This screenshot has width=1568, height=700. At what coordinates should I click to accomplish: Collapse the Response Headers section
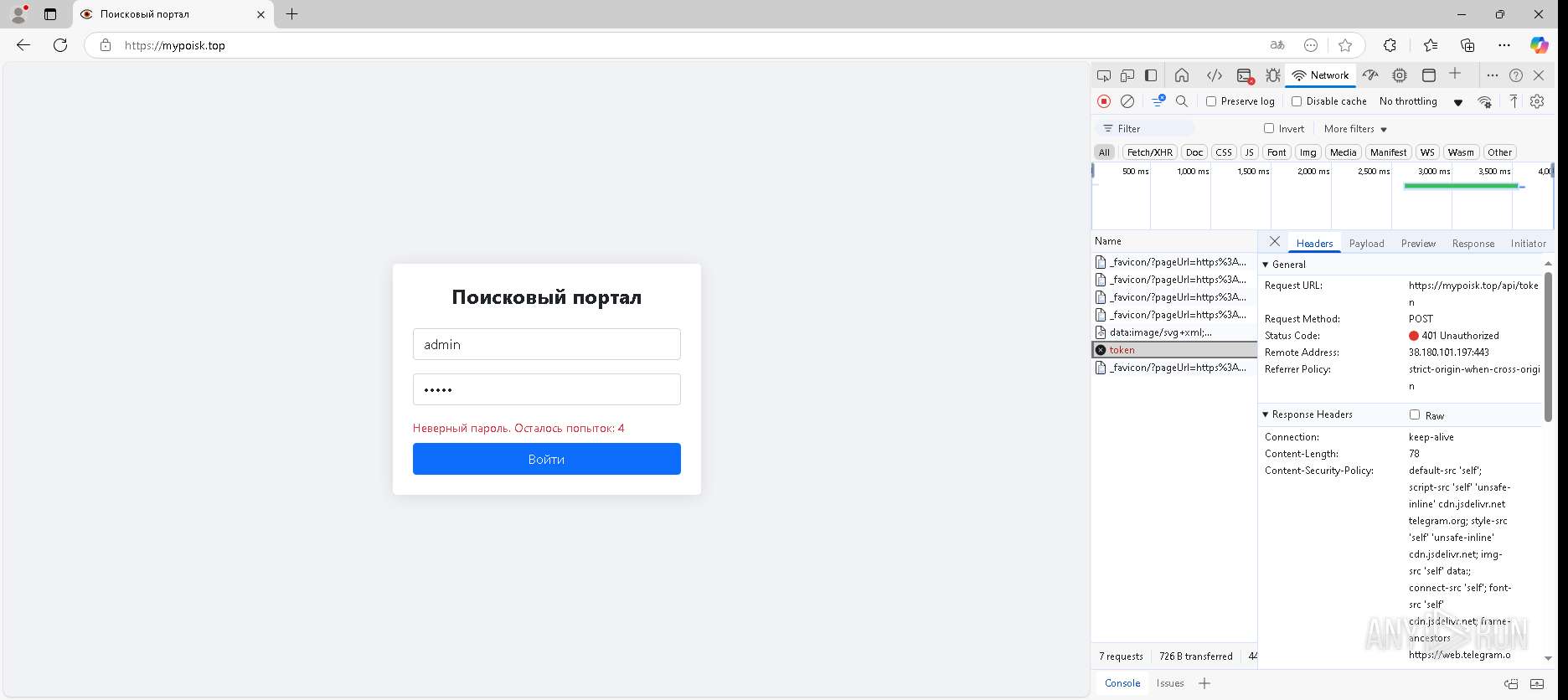tap(1308, 414)
